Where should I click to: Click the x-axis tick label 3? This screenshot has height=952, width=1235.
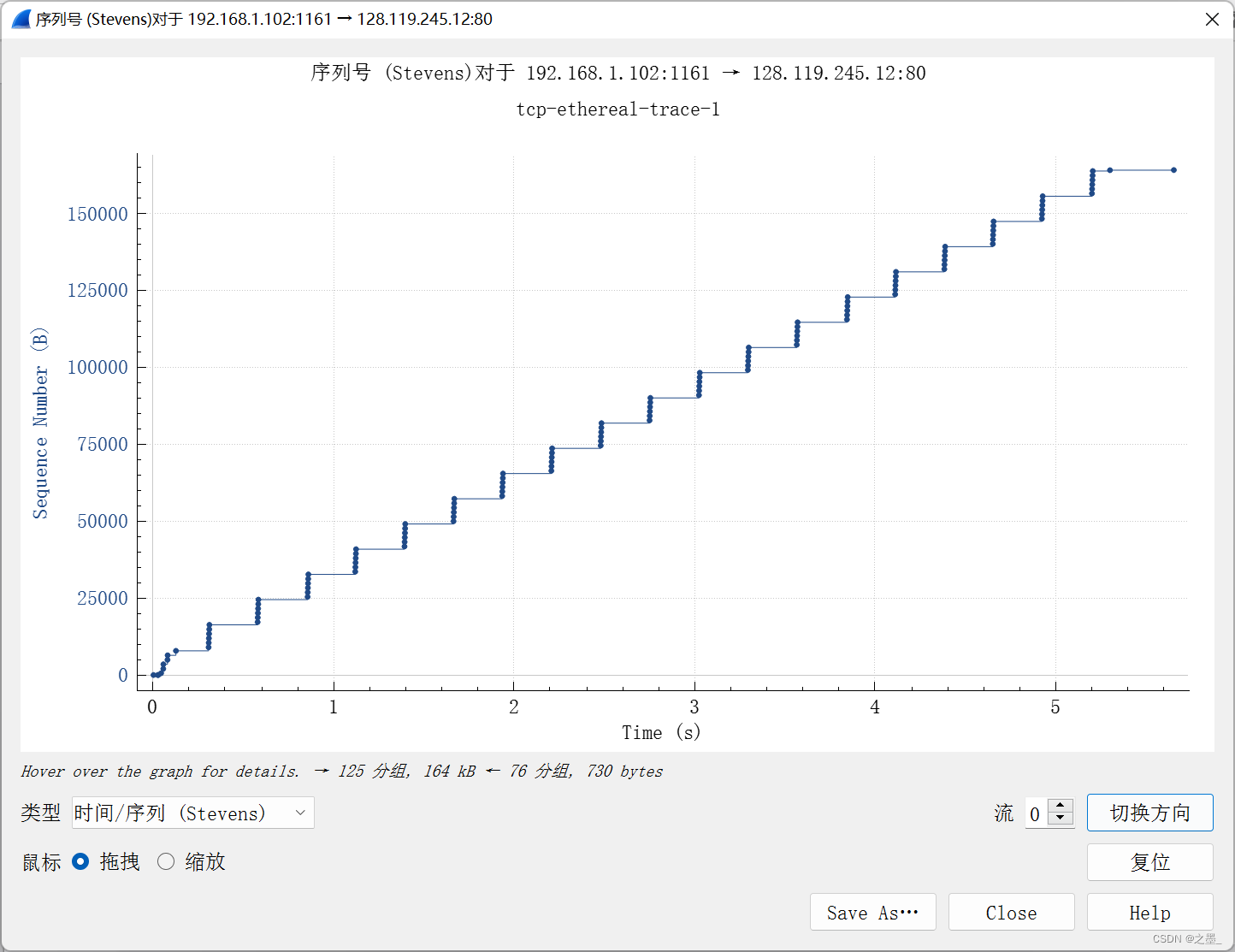point(694,707)
